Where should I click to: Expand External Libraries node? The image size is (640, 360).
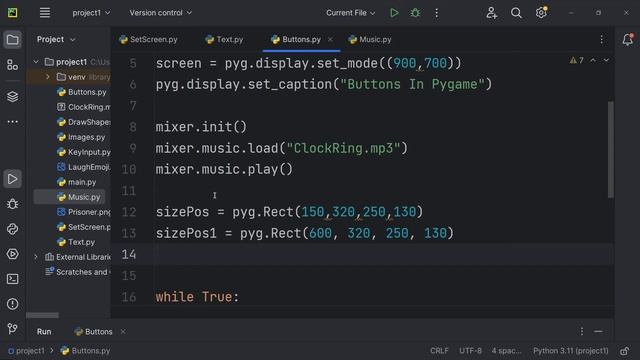[x=36, y=257]
